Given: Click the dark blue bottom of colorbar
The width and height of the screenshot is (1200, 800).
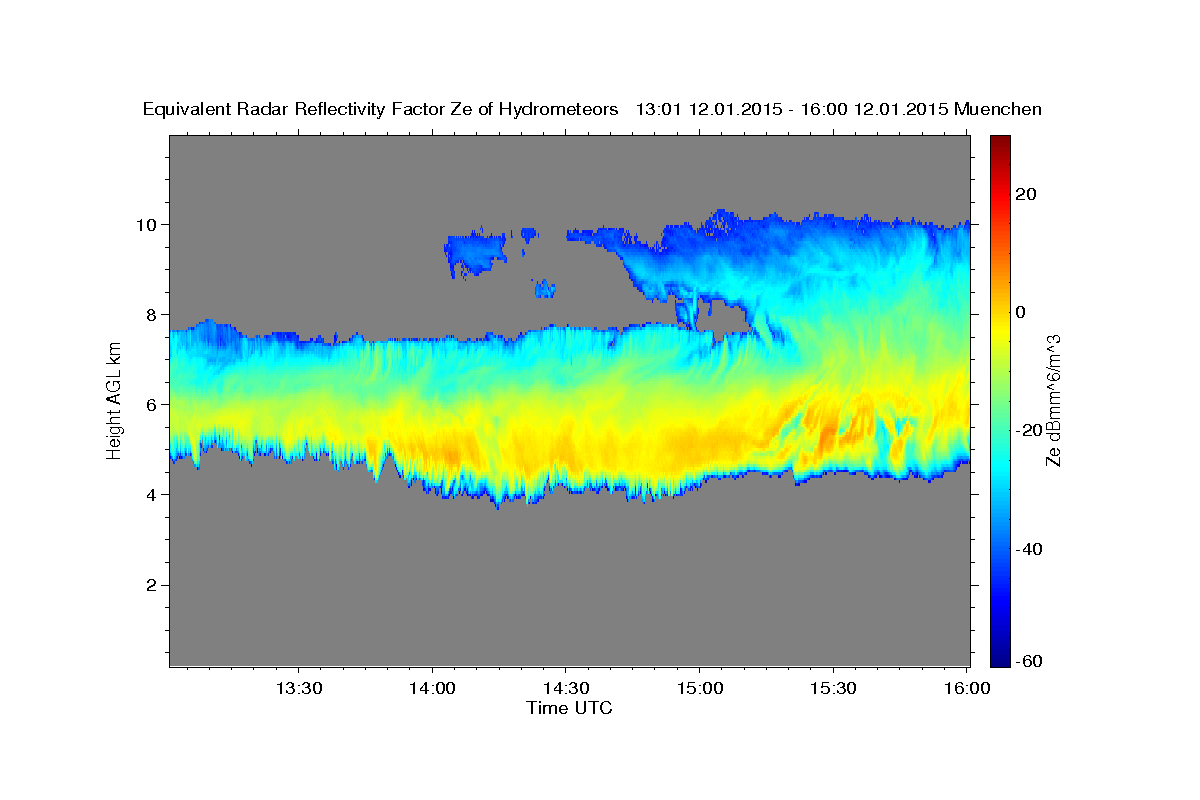Looking at the screenshot, I should pos(999,657).
